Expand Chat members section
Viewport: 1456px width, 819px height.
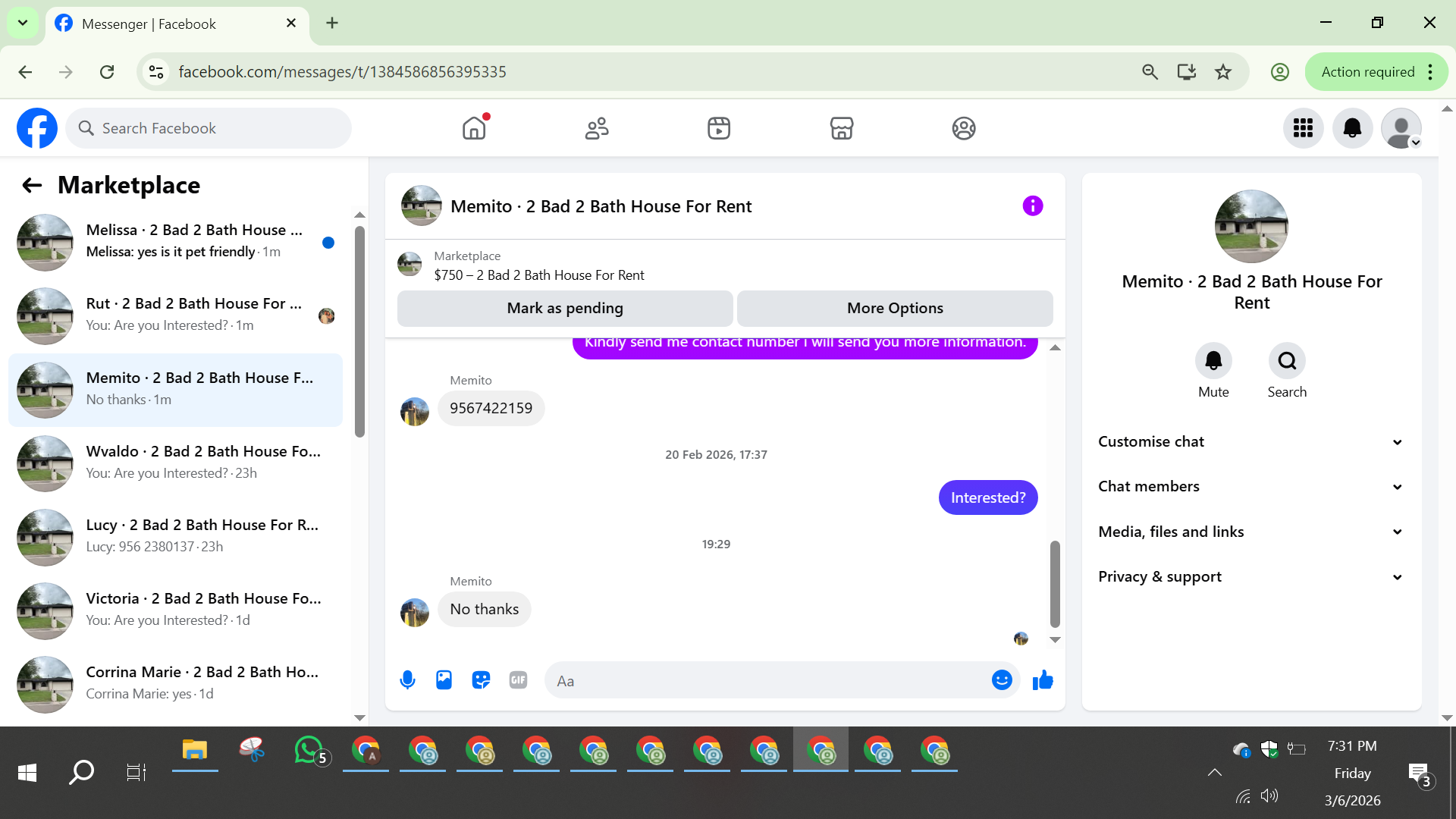tap(1251, 486)
